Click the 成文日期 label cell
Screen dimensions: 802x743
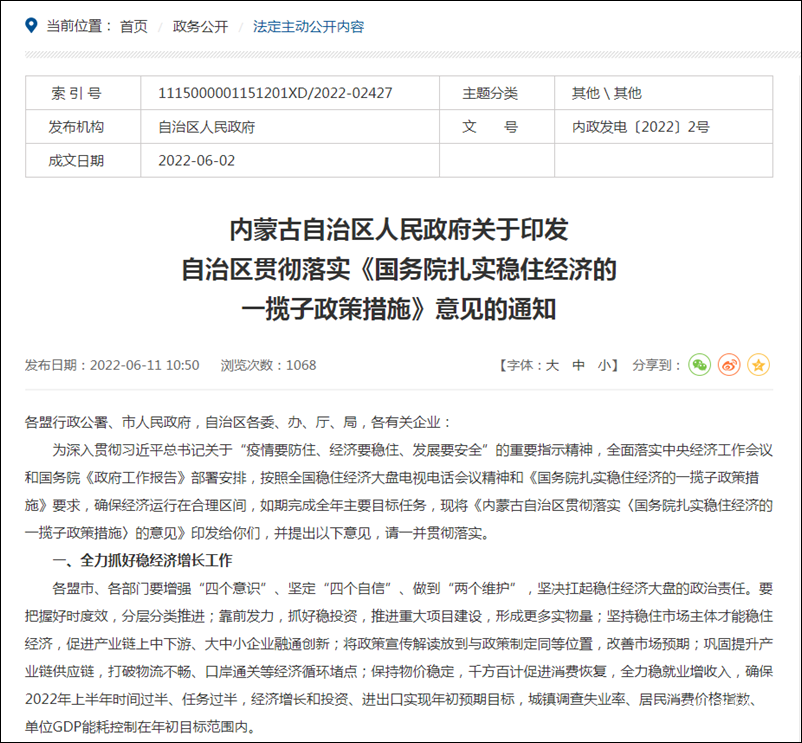[x=83, y=161]
